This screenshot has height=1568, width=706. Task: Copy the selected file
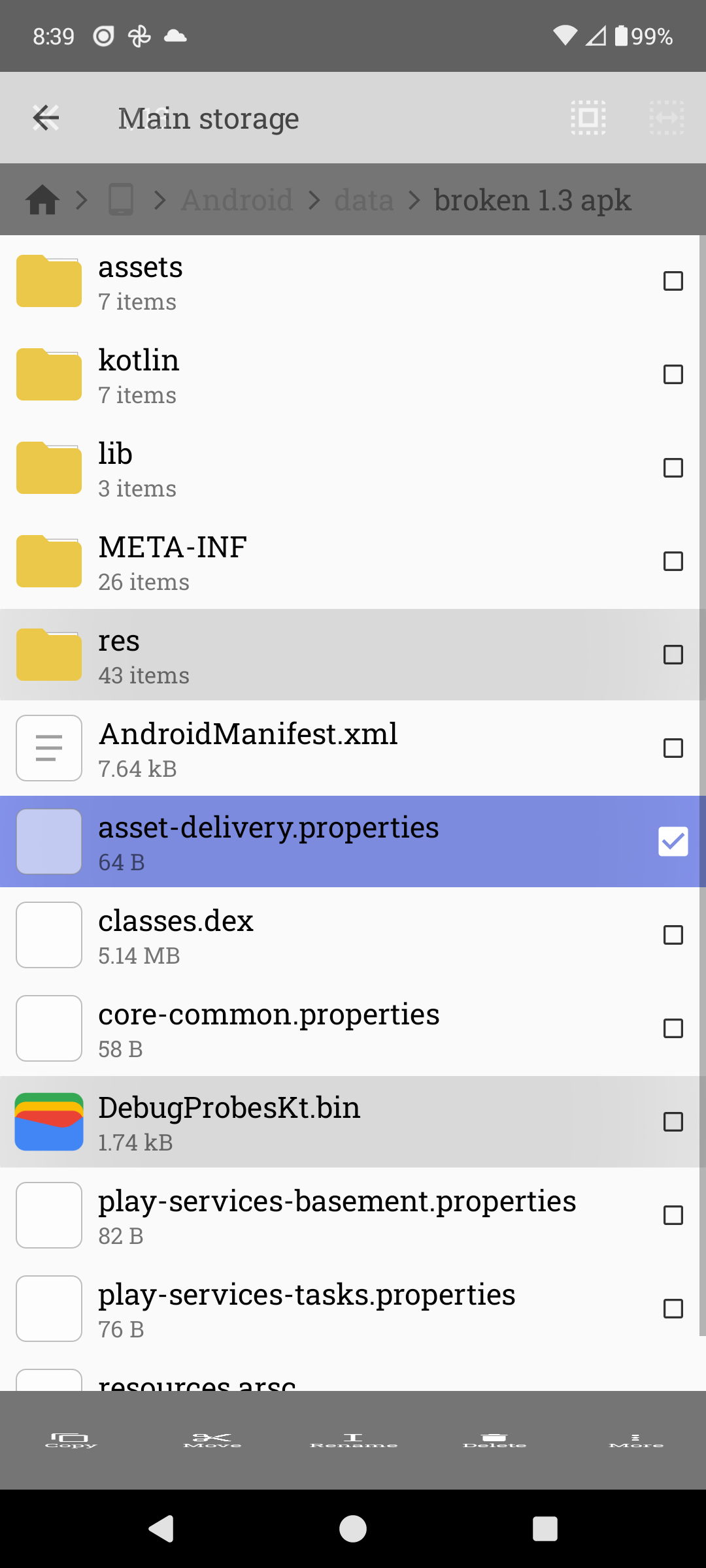tap(71, 1440)
